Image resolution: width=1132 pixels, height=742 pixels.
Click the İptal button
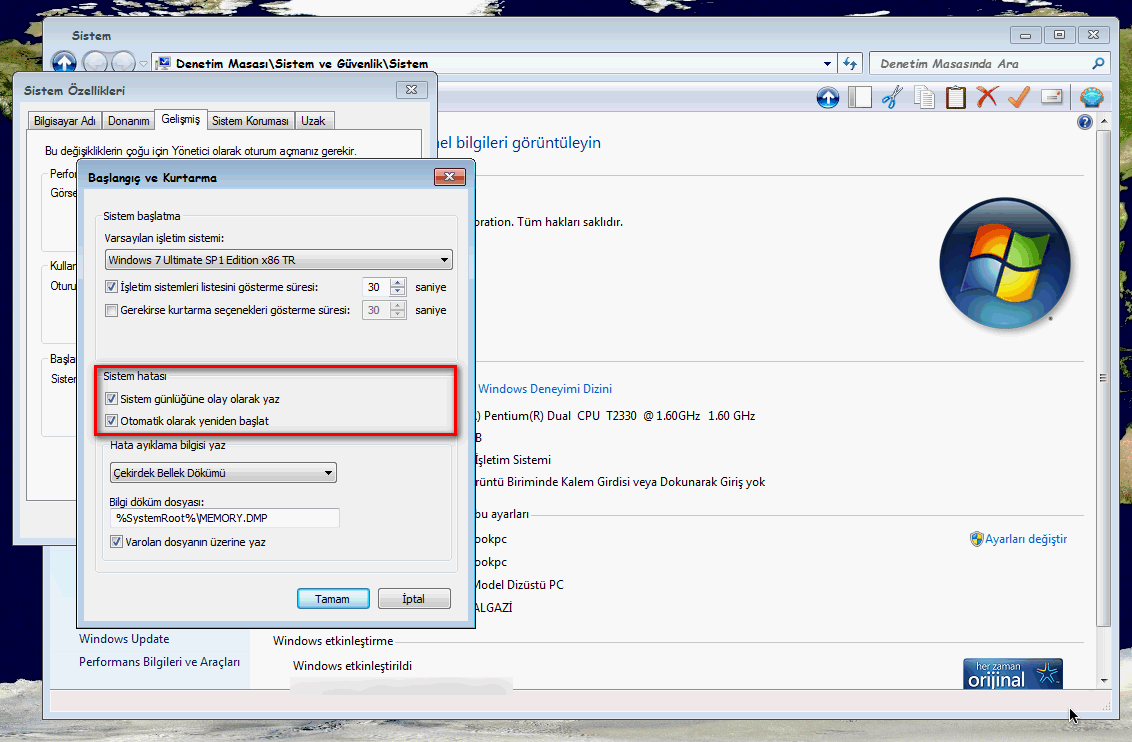click(x=414, y=598)
